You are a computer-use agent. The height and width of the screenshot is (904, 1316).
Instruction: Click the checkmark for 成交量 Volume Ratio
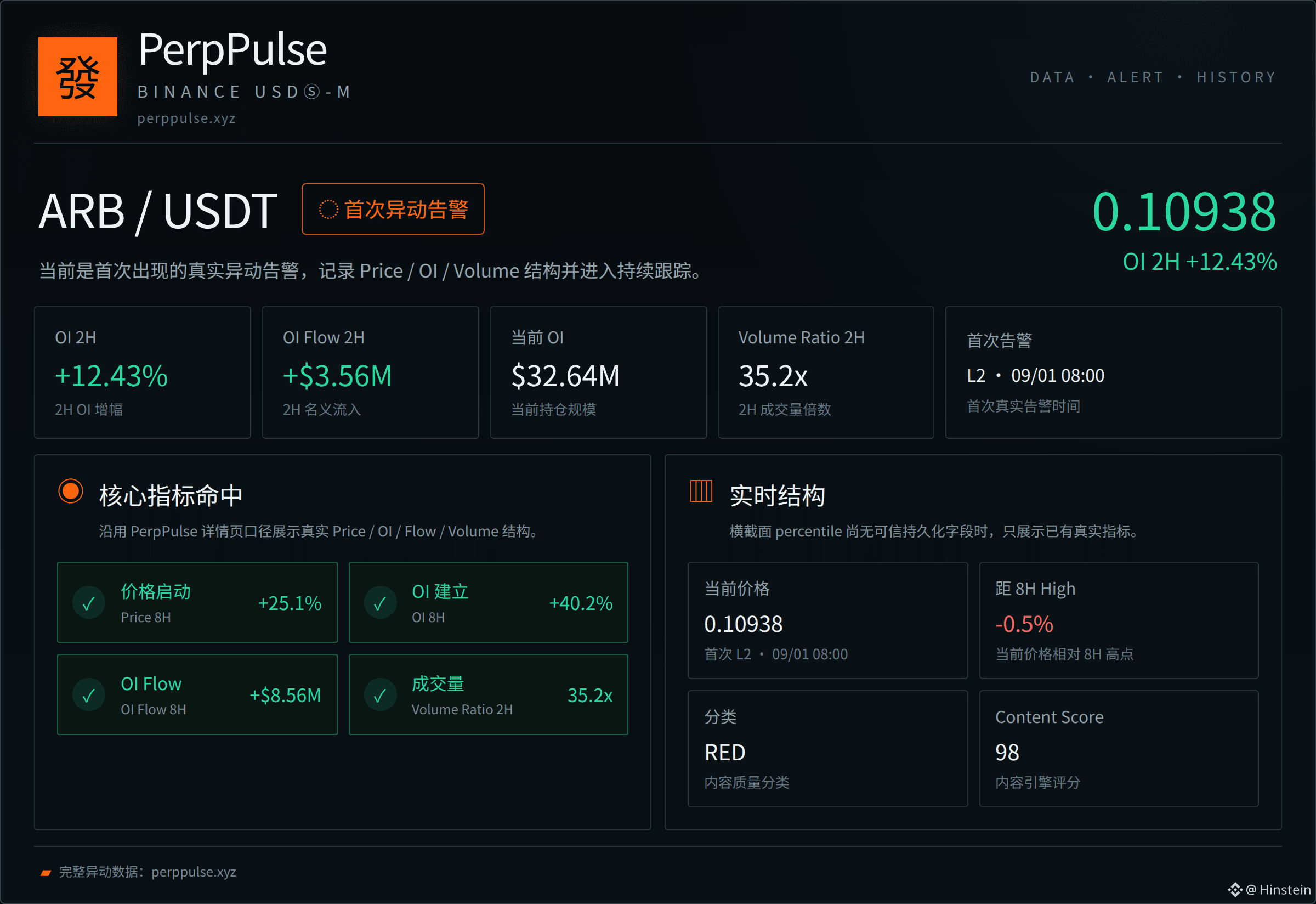380,695
